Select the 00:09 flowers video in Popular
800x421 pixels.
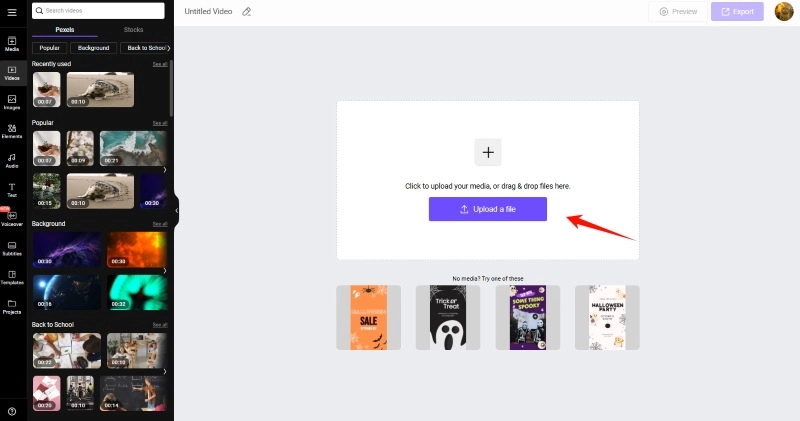click(x=80, y=148)
